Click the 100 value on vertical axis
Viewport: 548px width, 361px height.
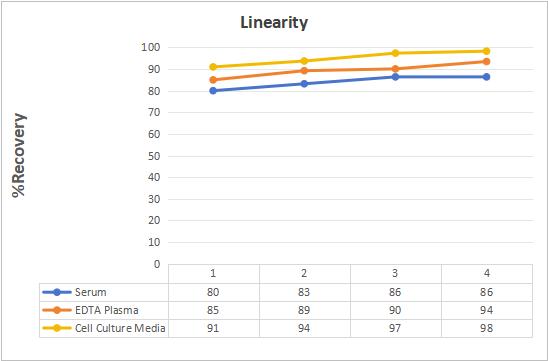click(x=150, y=48)
